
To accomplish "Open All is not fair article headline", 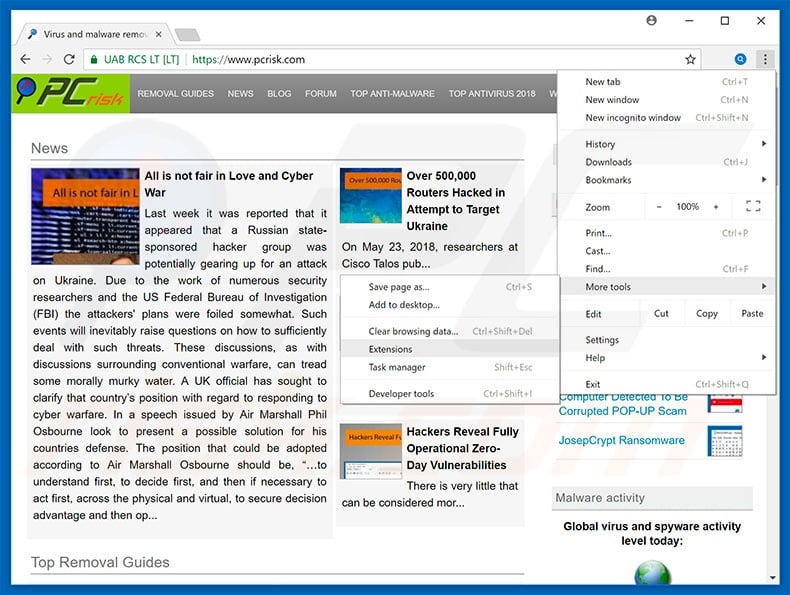I will 229,184.
